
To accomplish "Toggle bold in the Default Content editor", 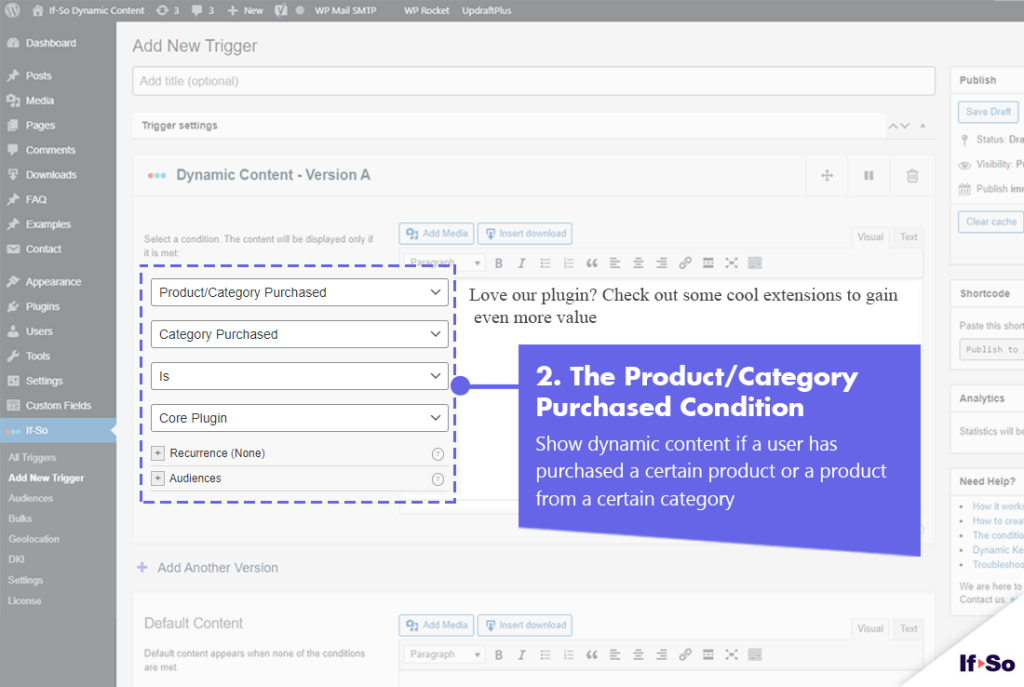I will (498, 654).
